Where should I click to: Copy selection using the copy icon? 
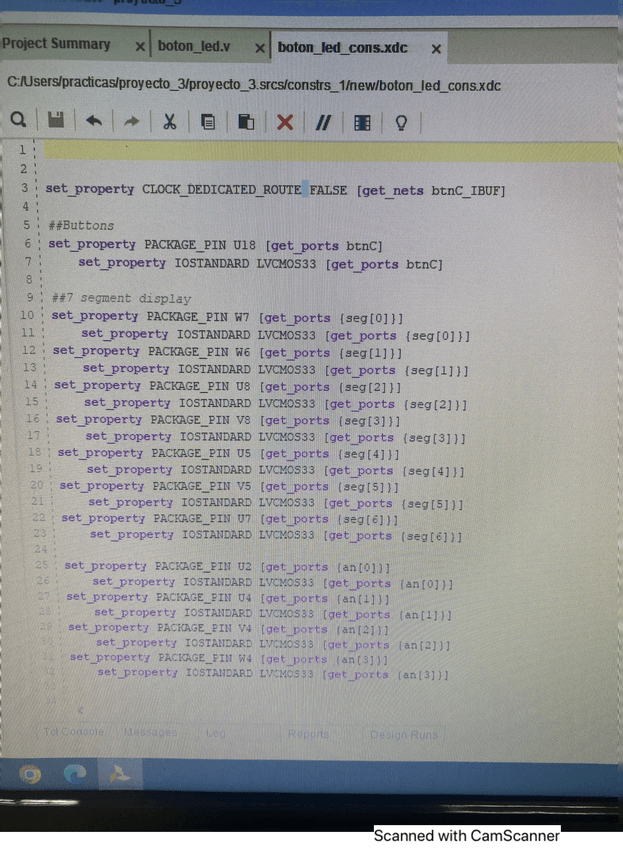tap(208, 122)
